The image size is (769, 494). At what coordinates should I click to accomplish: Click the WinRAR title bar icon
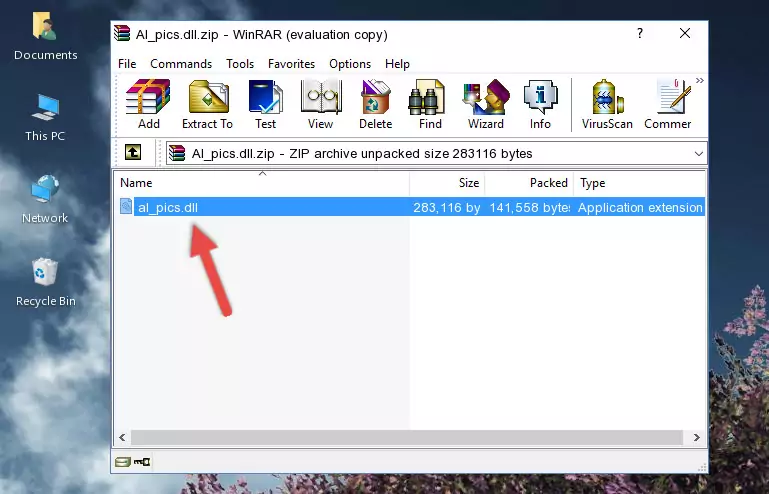click(x=122, y=33)
